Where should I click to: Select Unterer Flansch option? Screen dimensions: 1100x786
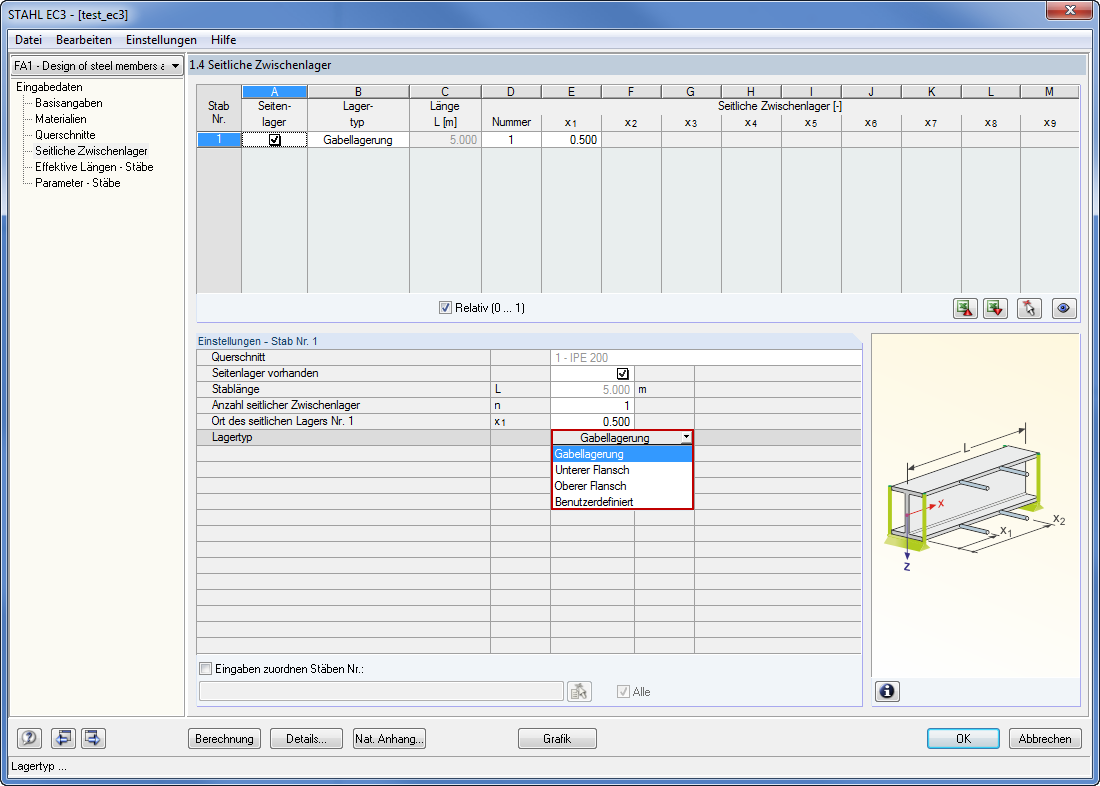[622, 470]
